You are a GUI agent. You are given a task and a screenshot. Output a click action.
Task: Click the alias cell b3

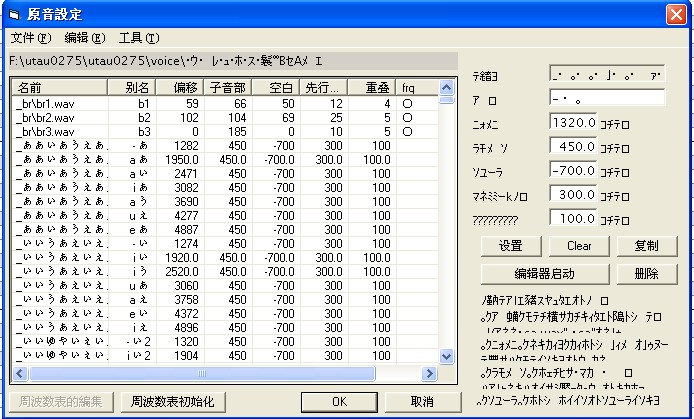(144, 132)
